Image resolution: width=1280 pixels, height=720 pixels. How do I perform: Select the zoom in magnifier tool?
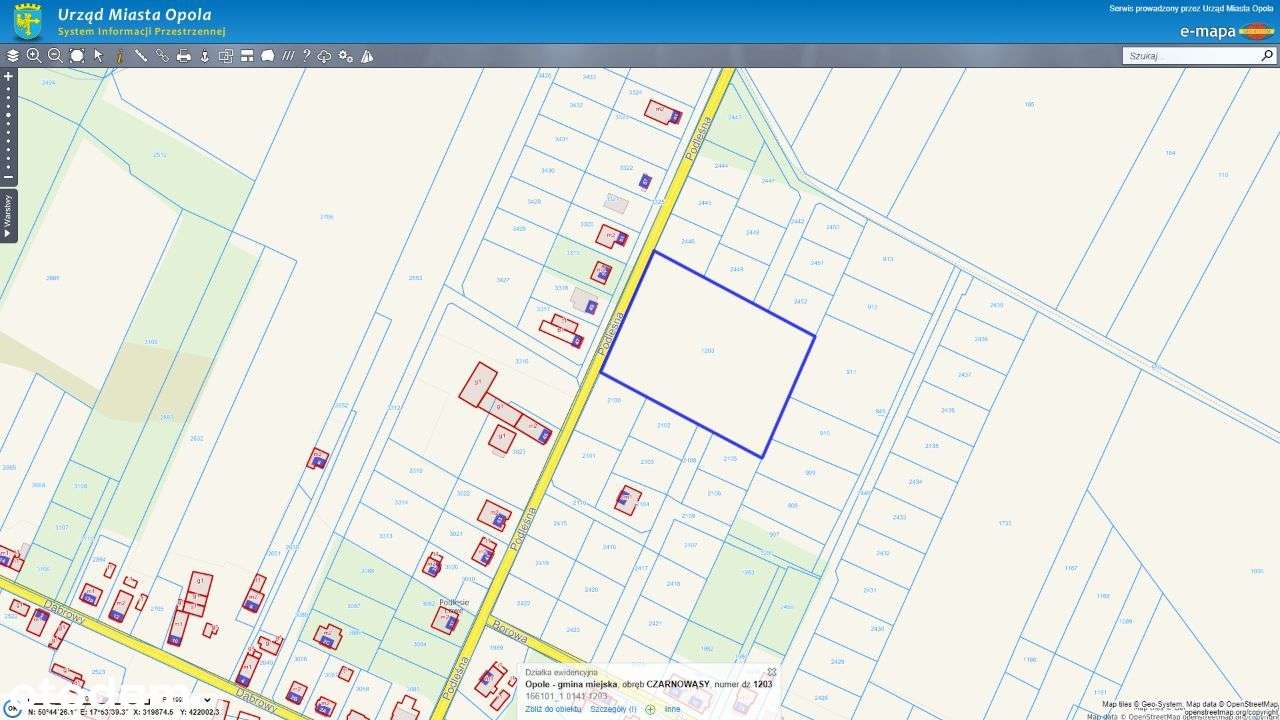[x=34, y=56]
